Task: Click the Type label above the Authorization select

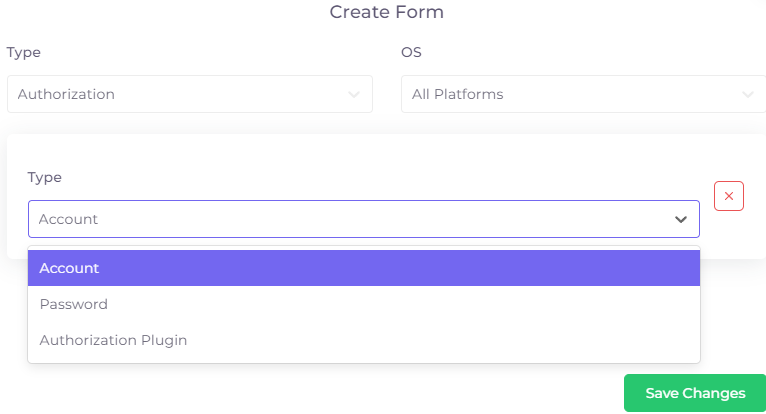Action: tap(23, 52)
